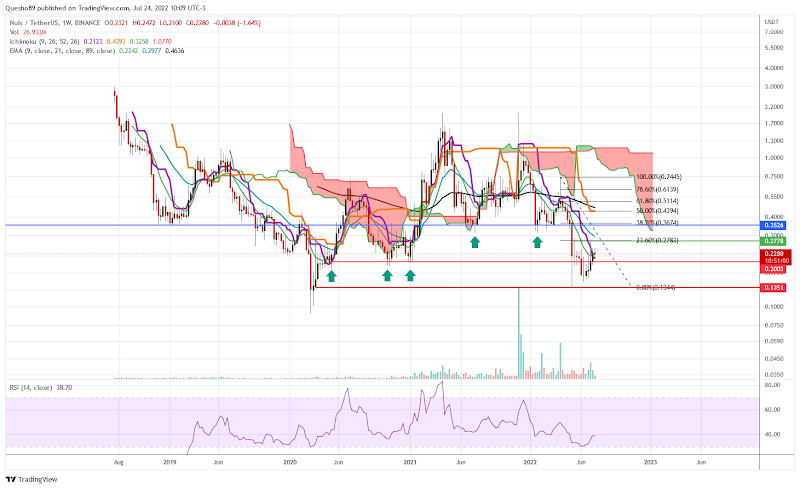Screen dimensions: 800x489
Task: Click 0.7500 on the price axis
Action: point(774,177)
